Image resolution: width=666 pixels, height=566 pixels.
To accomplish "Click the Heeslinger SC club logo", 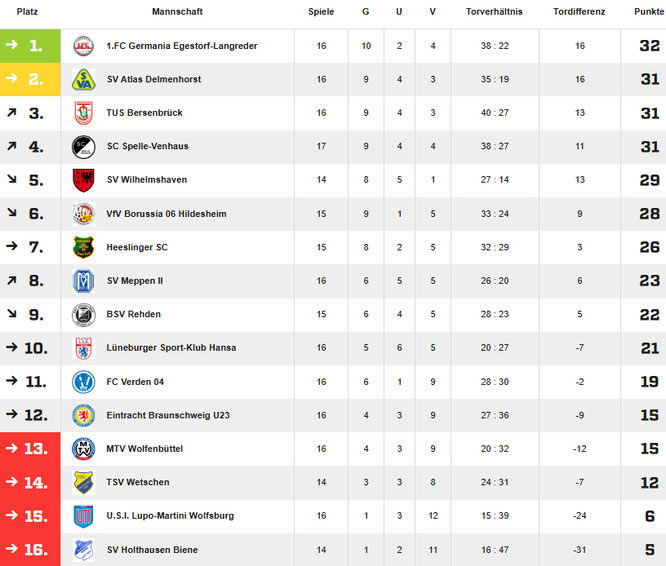I will tap(83, 247).
